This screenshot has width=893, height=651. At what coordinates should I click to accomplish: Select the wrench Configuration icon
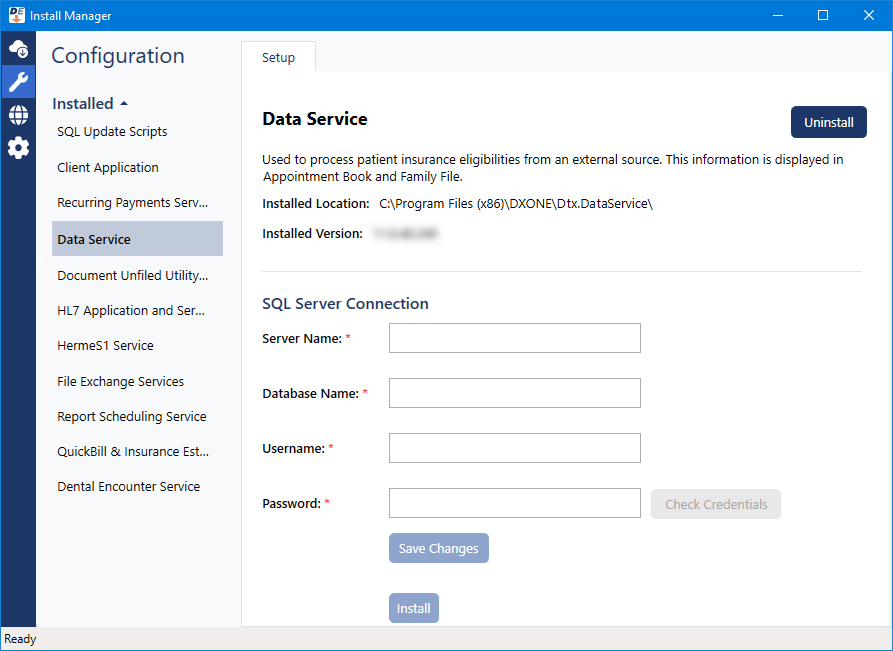click(x=18, y=82)
